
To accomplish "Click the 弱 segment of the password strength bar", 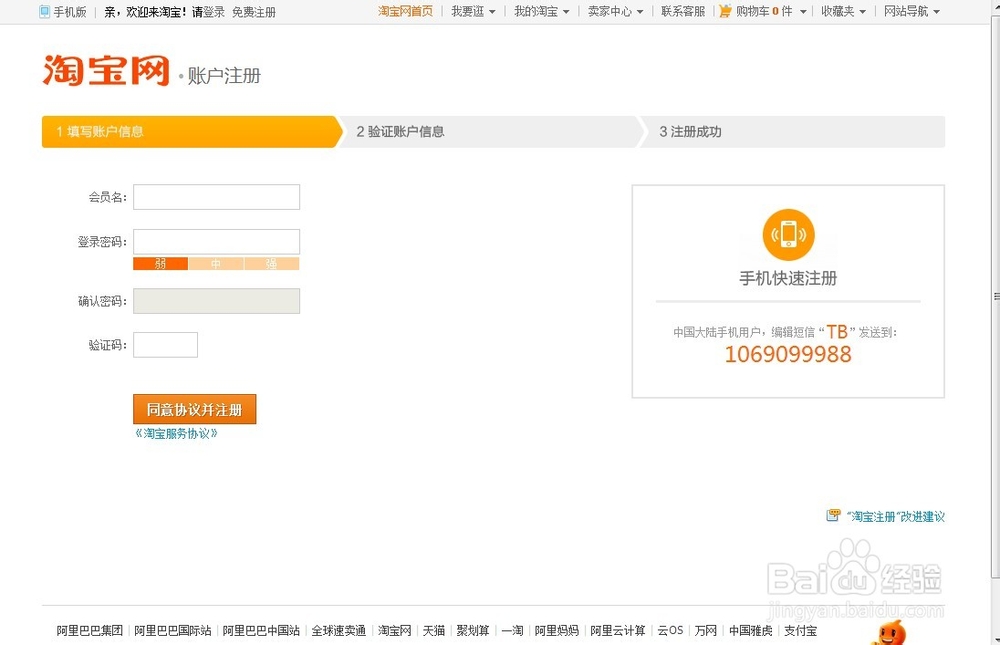I will coord(159,263).
